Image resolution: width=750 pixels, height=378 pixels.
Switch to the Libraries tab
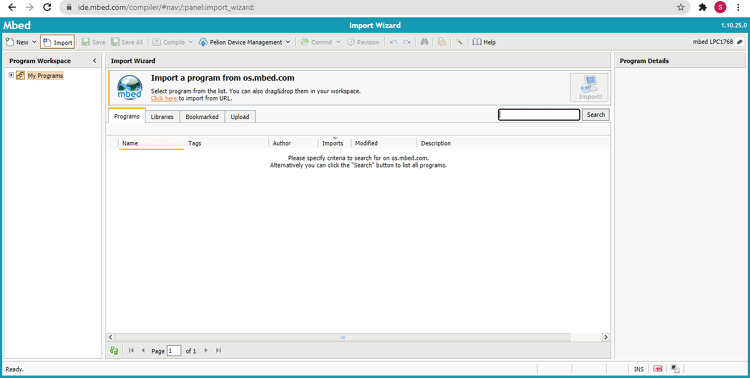click(162, 117)
